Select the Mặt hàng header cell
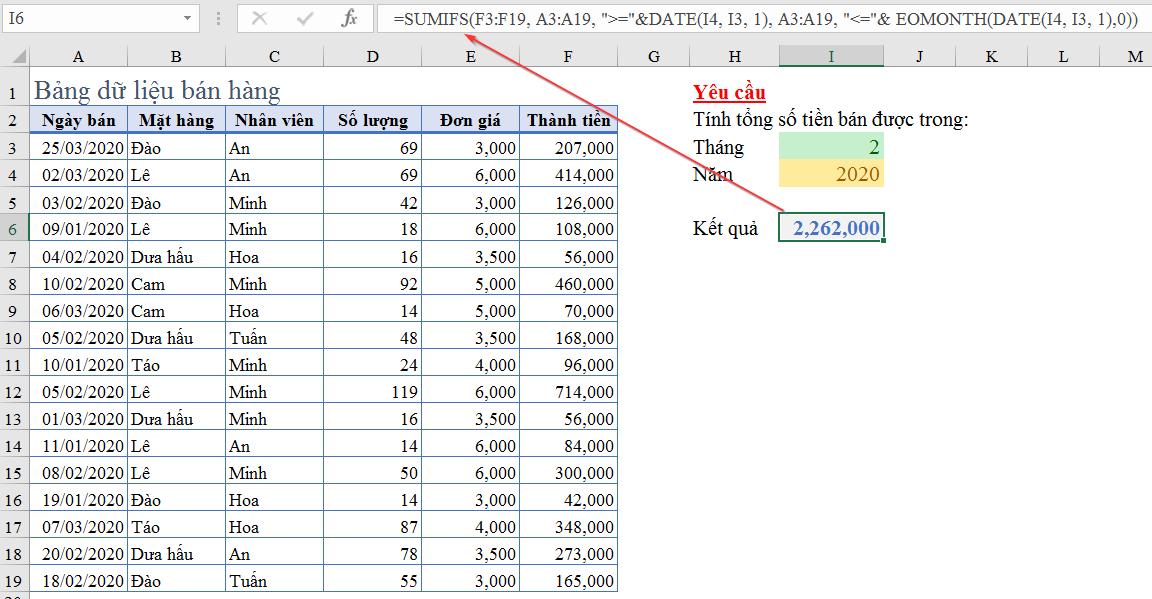Viewport: 1152px width, 599px height. (176, 119)
